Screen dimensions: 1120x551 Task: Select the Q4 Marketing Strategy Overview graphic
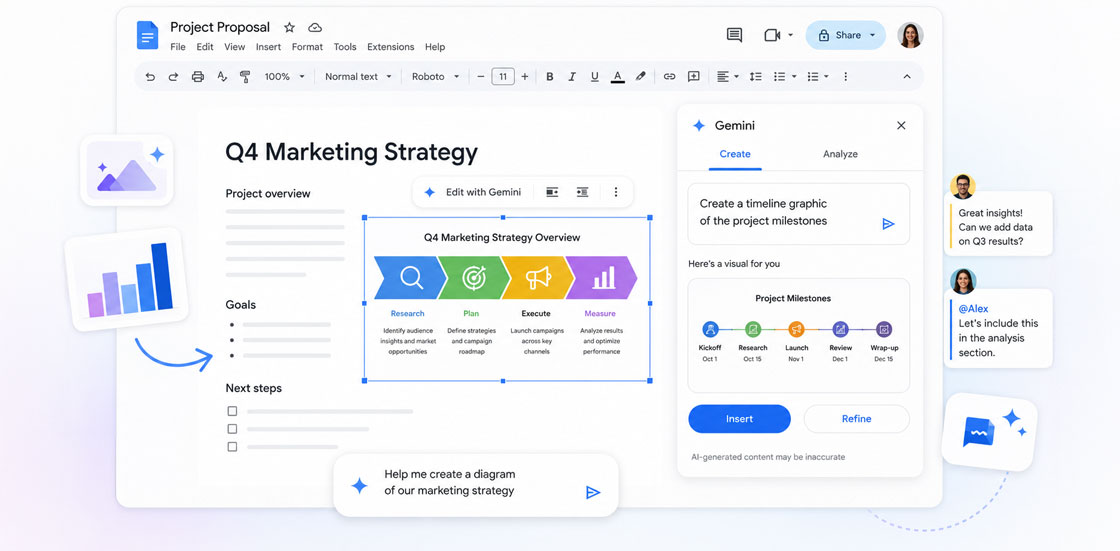click(x=506, y=299)
